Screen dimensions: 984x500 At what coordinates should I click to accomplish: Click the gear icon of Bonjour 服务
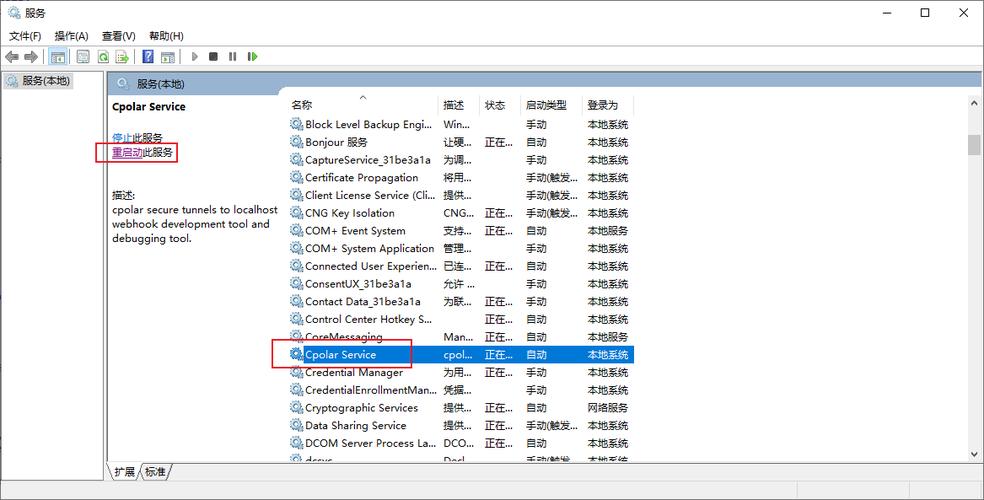click(296, 142)
